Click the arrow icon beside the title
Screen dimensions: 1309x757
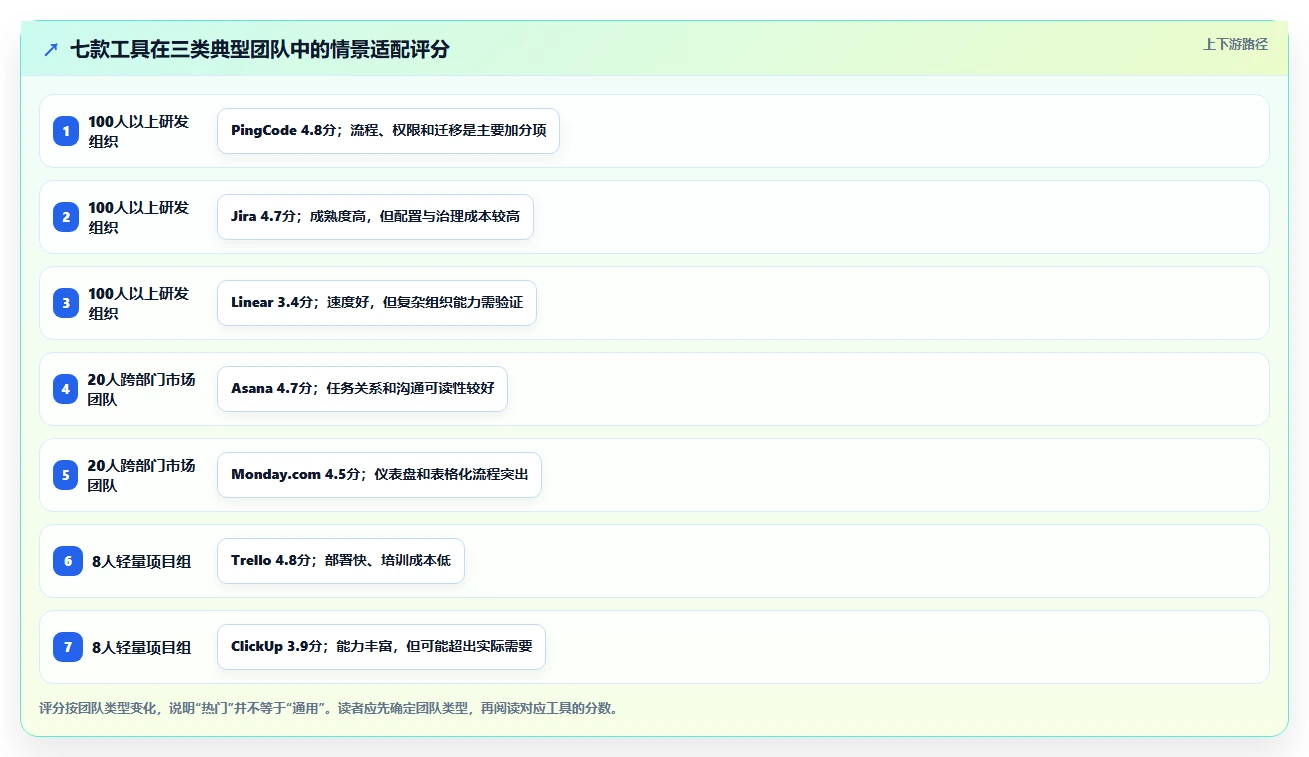click(51, 49)
